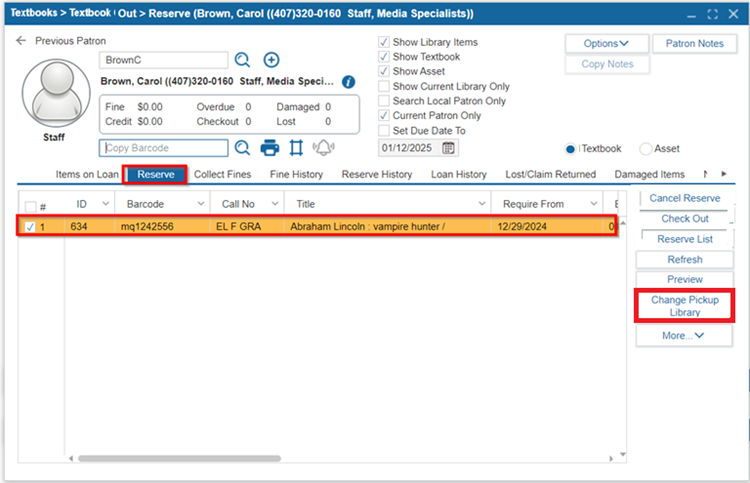The height and width of the screenshot is (483, 750).
Task: Click Textbooks breadcrumb in title bar
Action: click(x=33, y=13)
